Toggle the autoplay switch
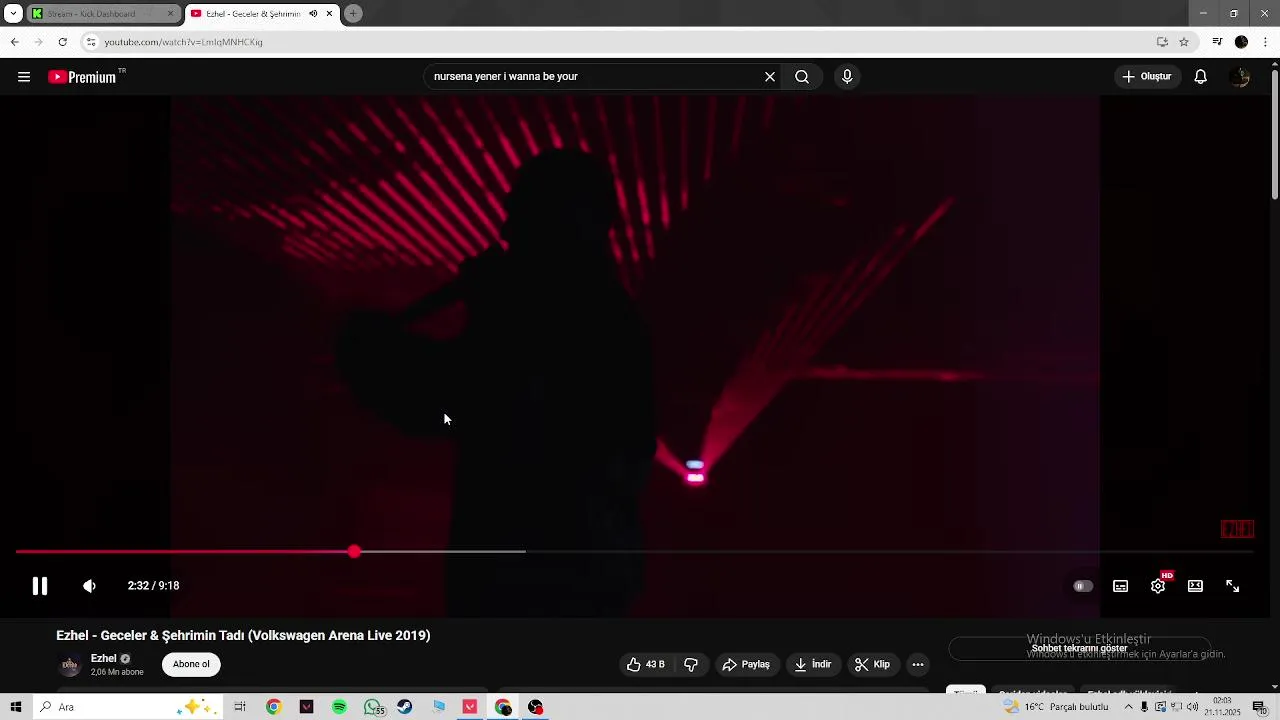This screenshot has height=720, width=1280. pos(1083,586)
